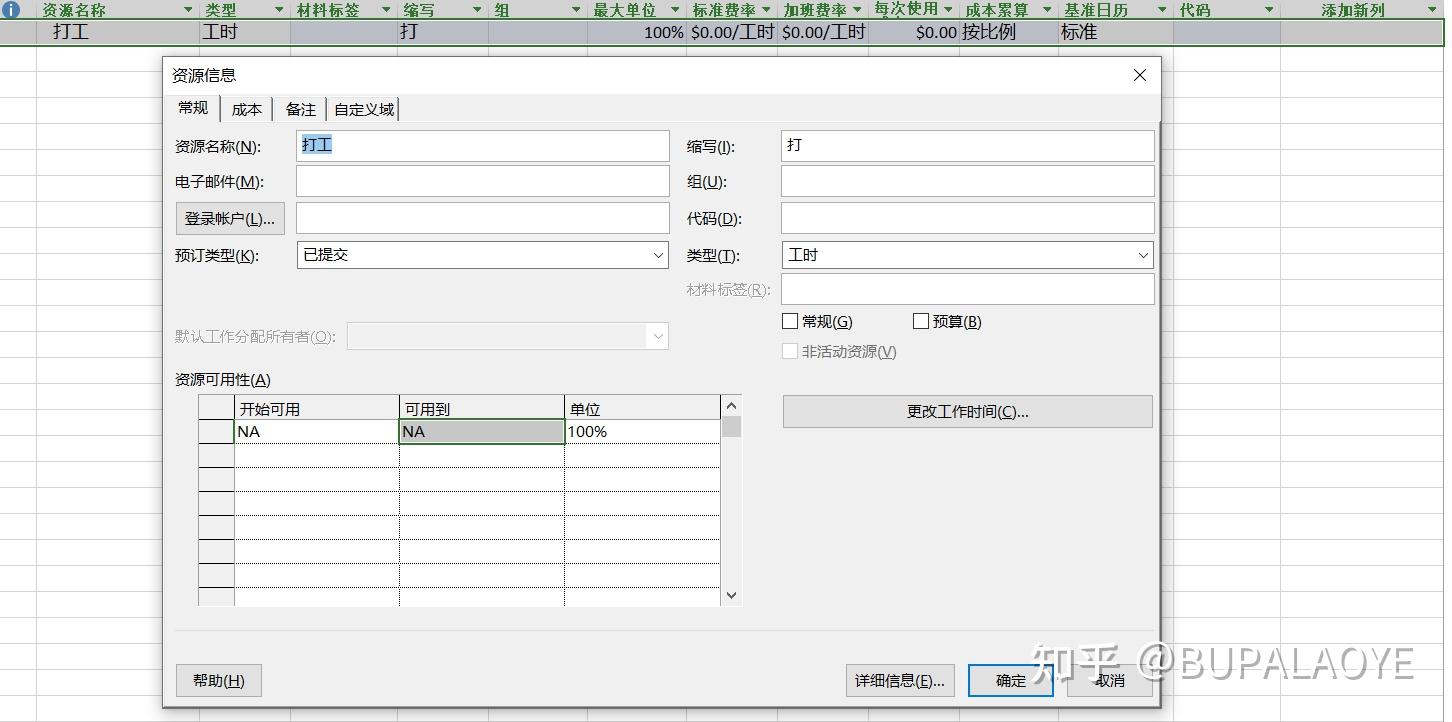1452x722 pixels.
Task: Click the login account text field
Action: click(x=483, y=218)
